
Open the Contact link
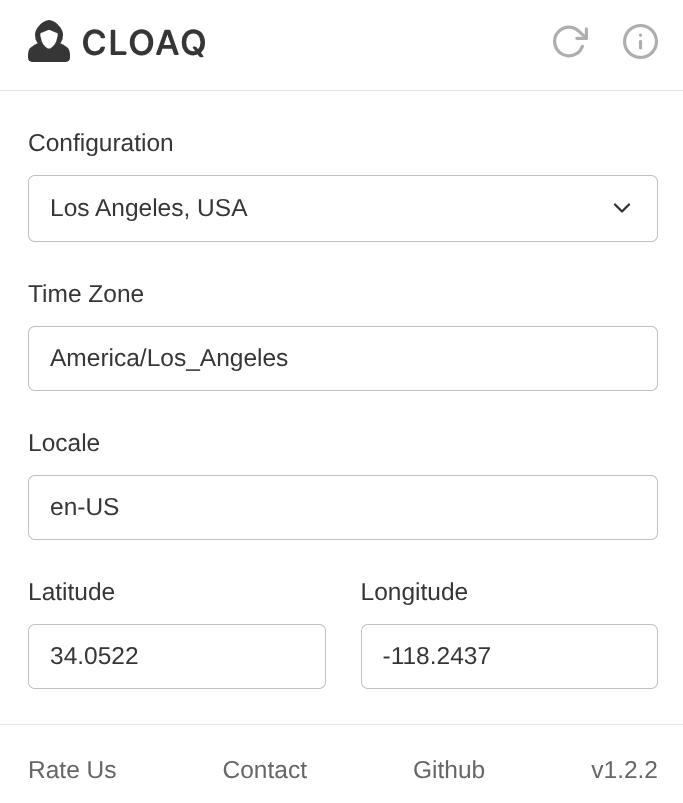point(265,770)
